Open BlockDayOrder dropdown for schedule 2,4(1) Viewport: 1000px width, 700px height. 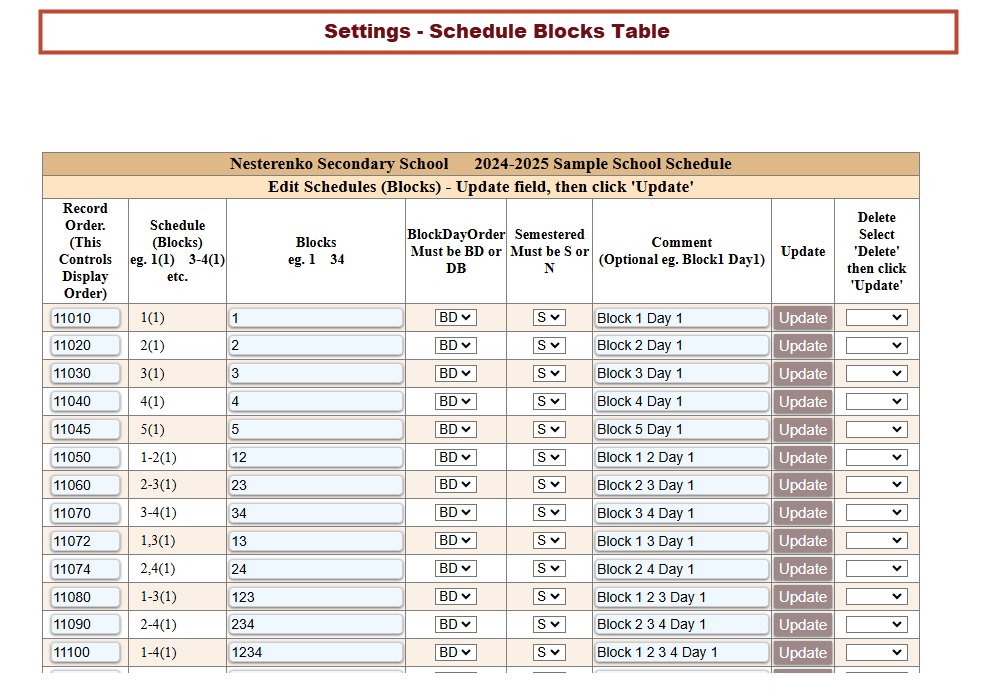(x=456, y=569)
